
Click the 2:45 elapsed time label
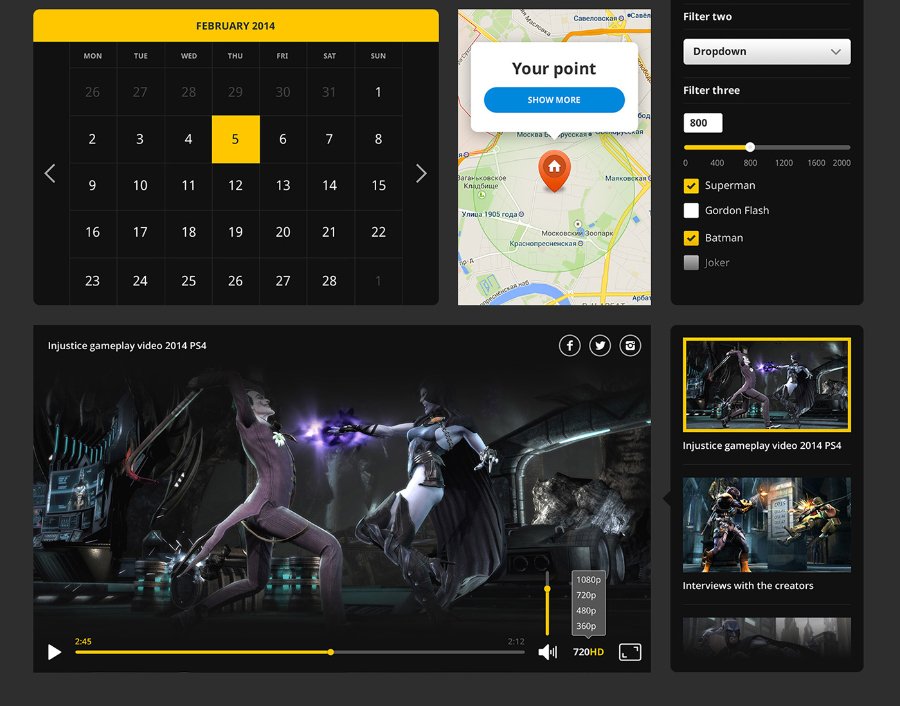pos(83,641)
